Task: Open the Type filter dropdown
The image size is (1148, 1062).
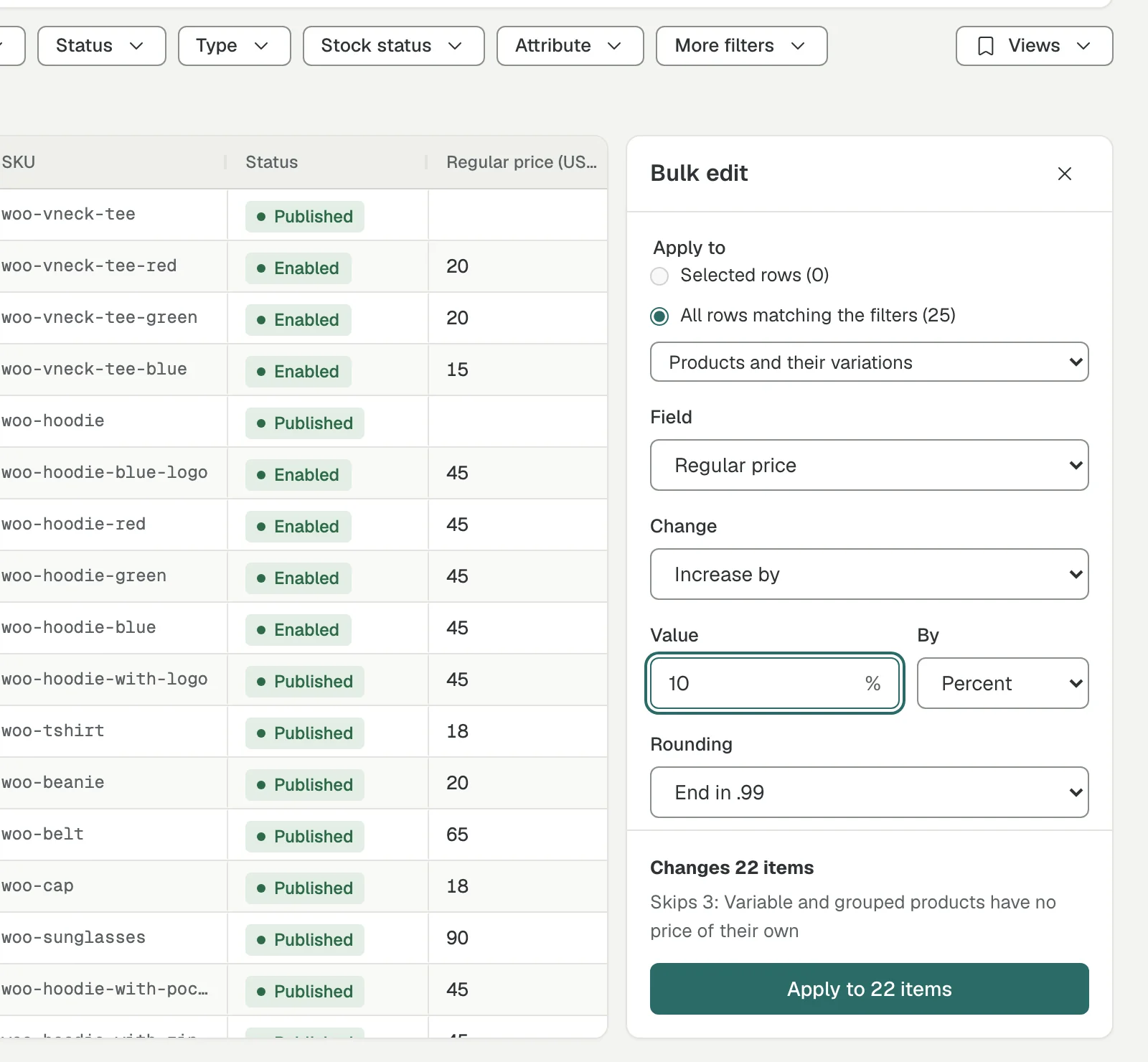Action: [x=234, y=46]
